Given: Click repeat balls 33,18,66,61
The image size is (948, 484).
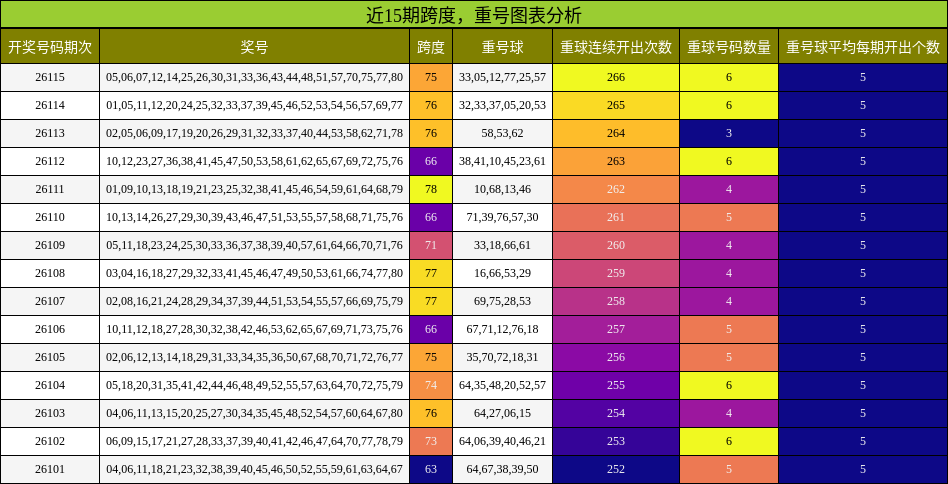Looking at the screenshot, I should pos(502,245).
